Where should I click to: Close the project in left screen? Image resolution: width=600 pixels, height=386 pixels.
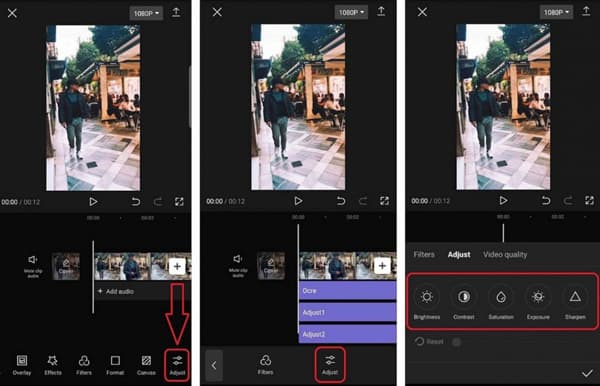pos(12,13)
